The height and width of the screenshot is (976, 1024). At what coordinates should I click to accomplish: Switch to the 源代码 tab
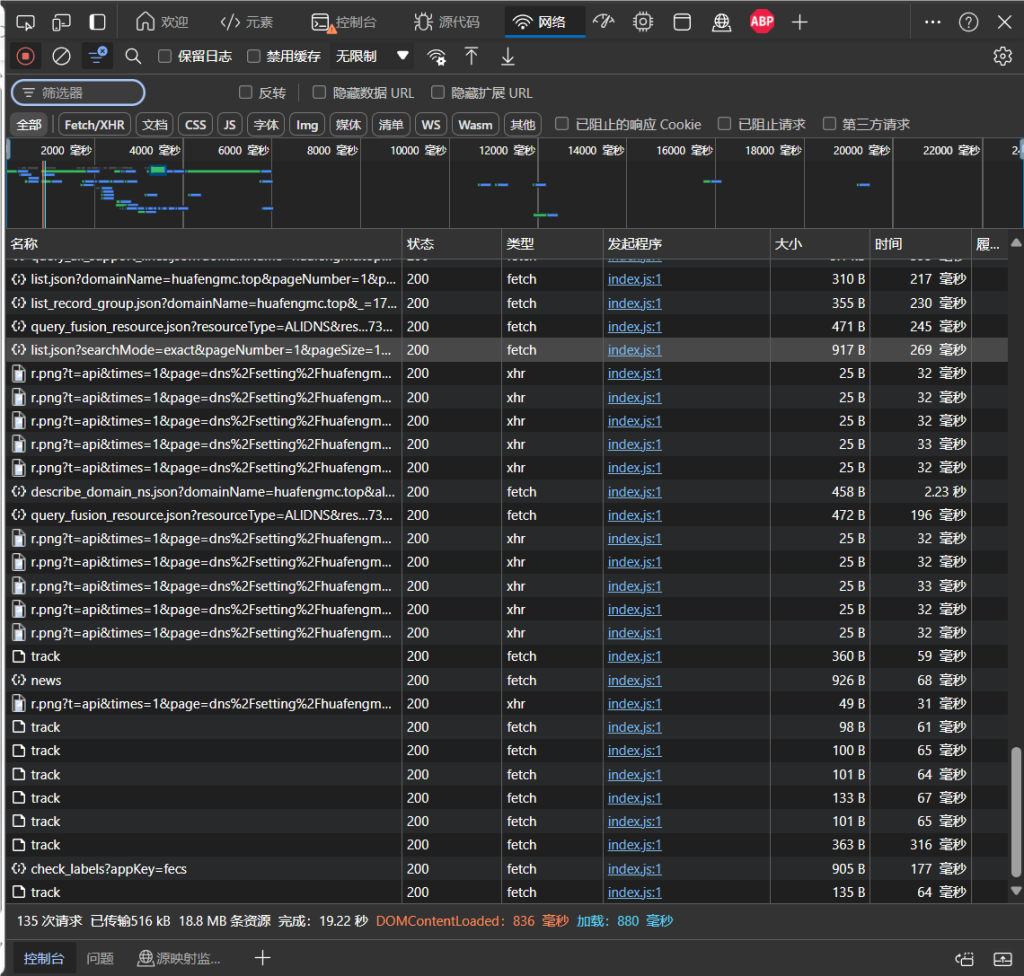447,21
